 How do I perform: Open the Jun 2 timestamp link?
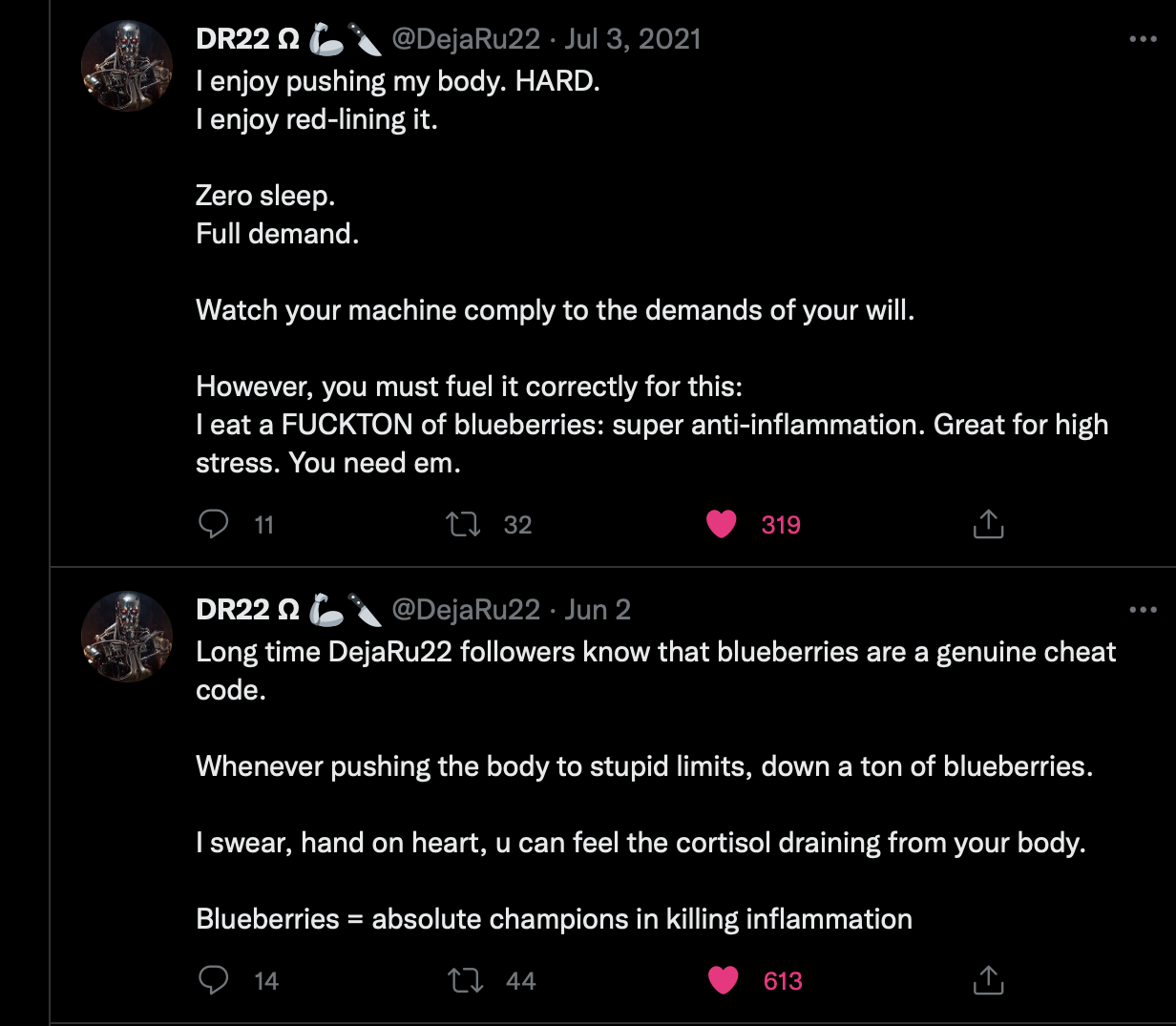(598, 610)
